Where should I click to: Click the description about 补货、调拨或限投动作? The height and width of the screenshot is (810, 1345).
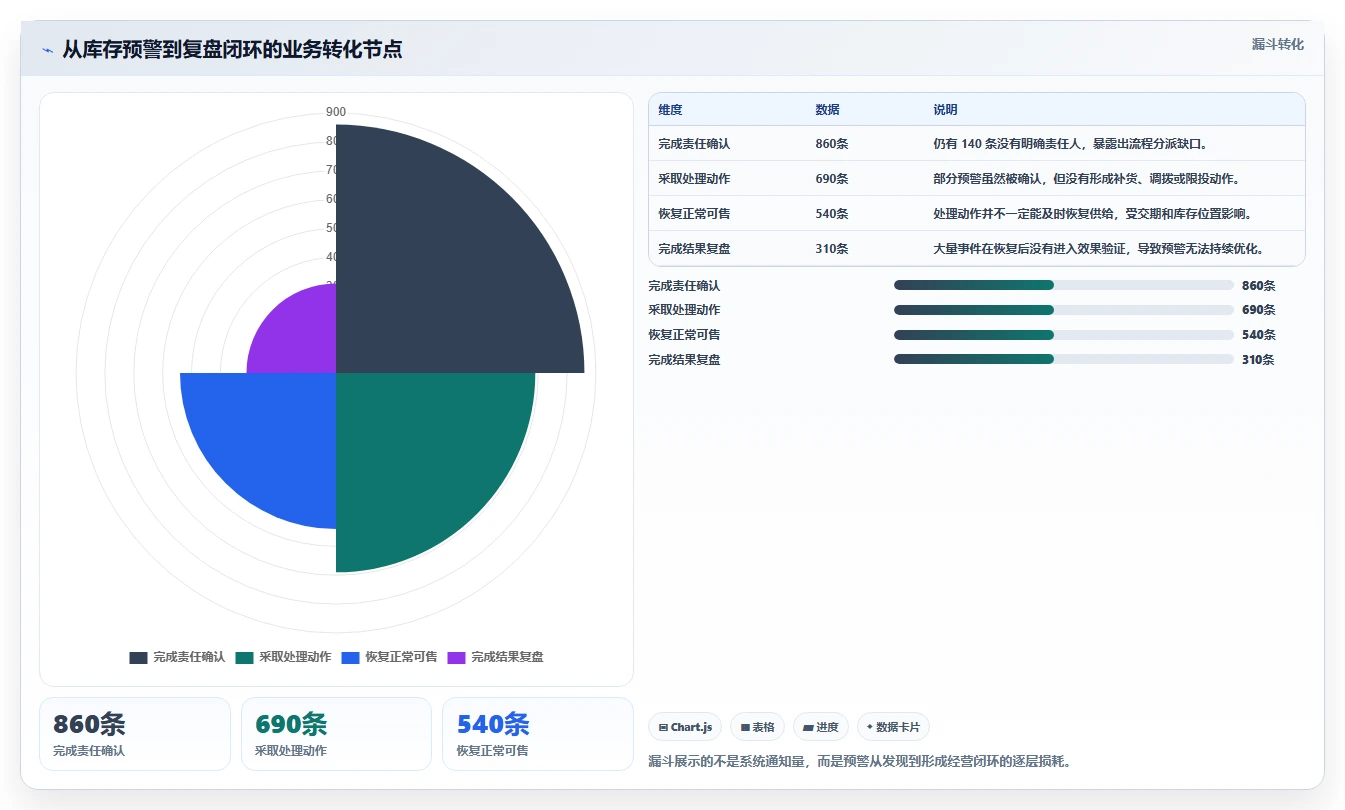(1086, 179)
